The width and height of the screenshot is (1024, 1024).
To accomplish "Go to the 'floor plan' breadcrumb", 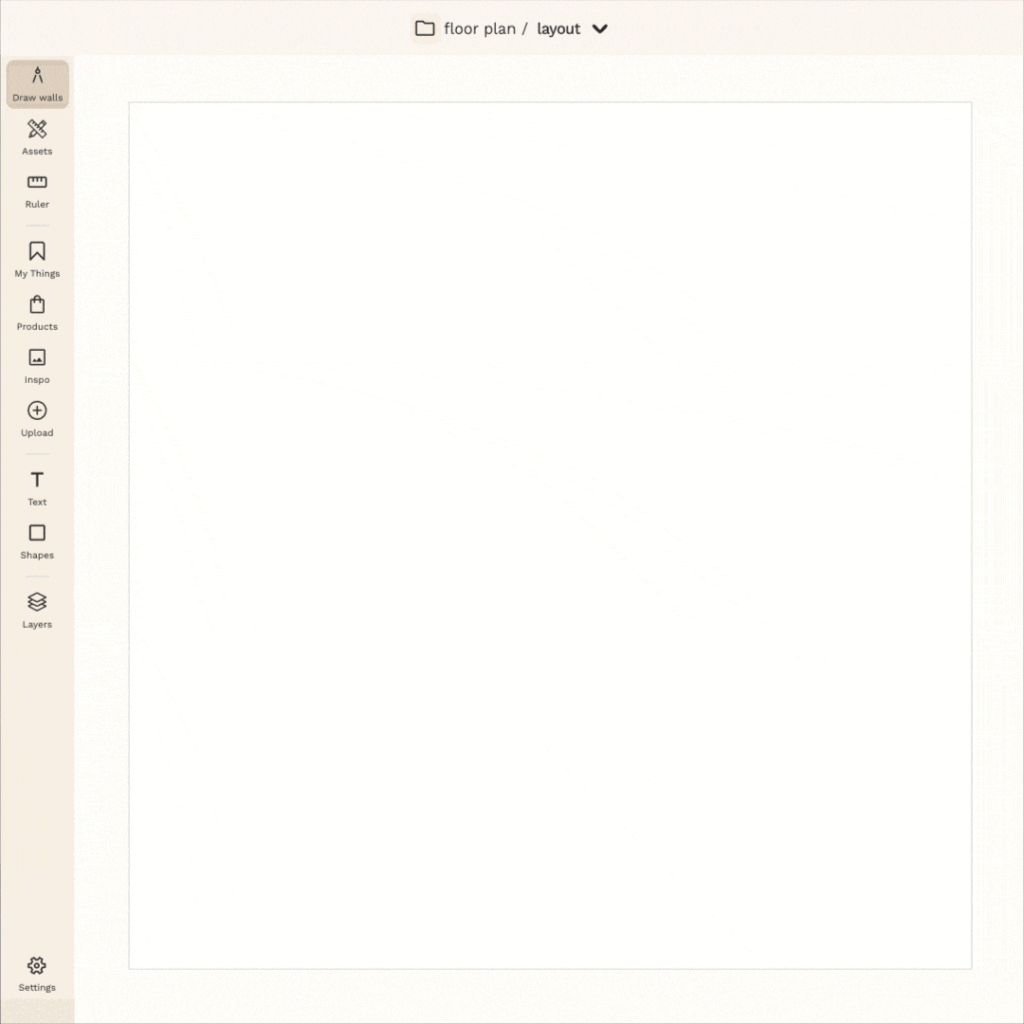I will pos(479,29).
